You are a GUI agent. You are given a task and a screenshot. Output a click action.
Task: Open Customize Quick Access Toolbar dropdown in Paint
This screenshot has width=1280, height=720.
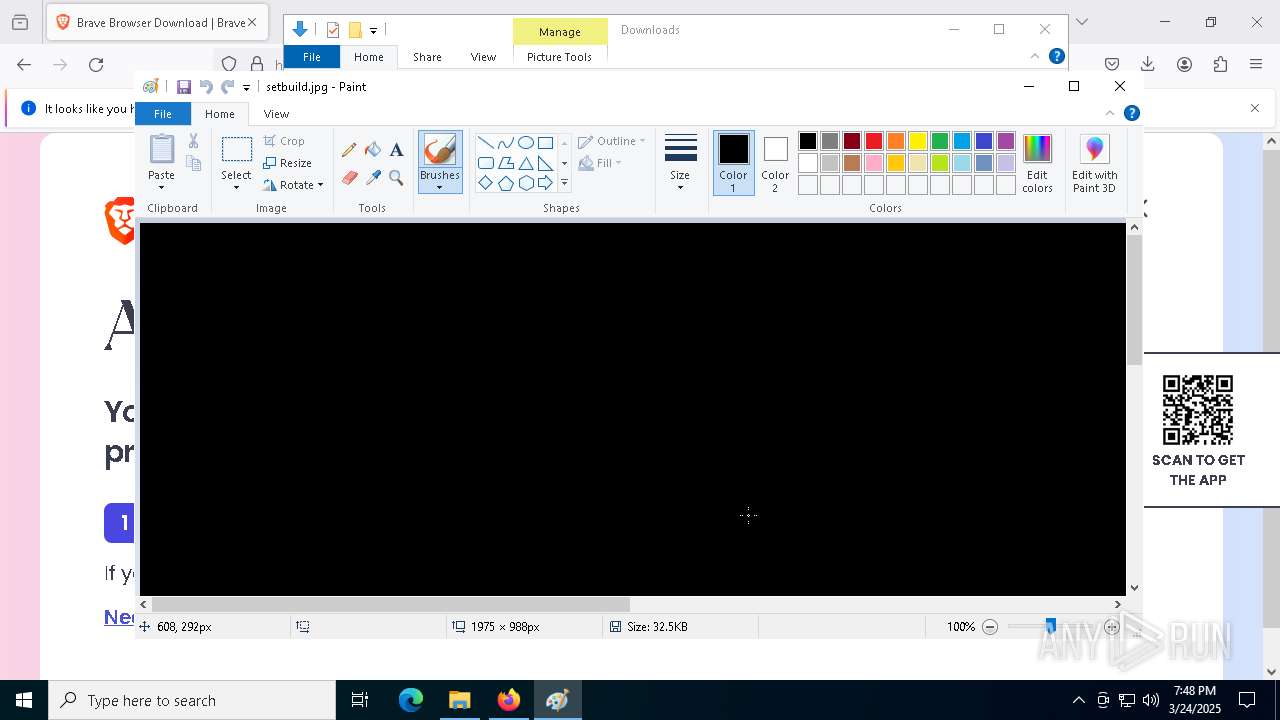tap(247, 88)
